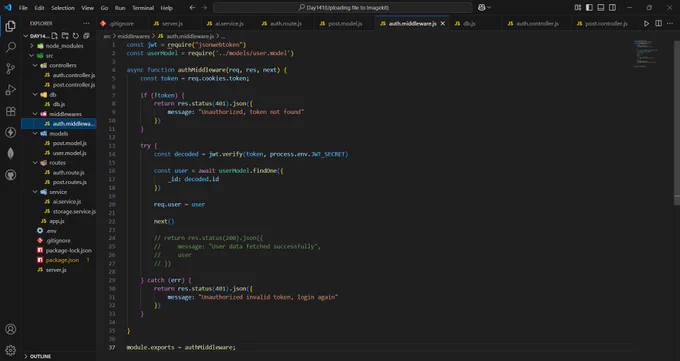This screenshot has height=361, width=680.
Task: Collapse the db folder
Action: (35, 94)
